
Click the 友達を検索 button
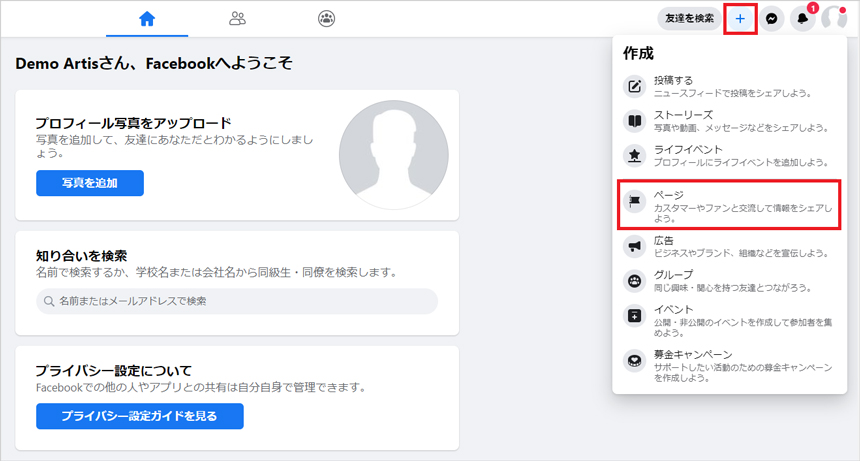pyautogui.click(x=689, y=19)
